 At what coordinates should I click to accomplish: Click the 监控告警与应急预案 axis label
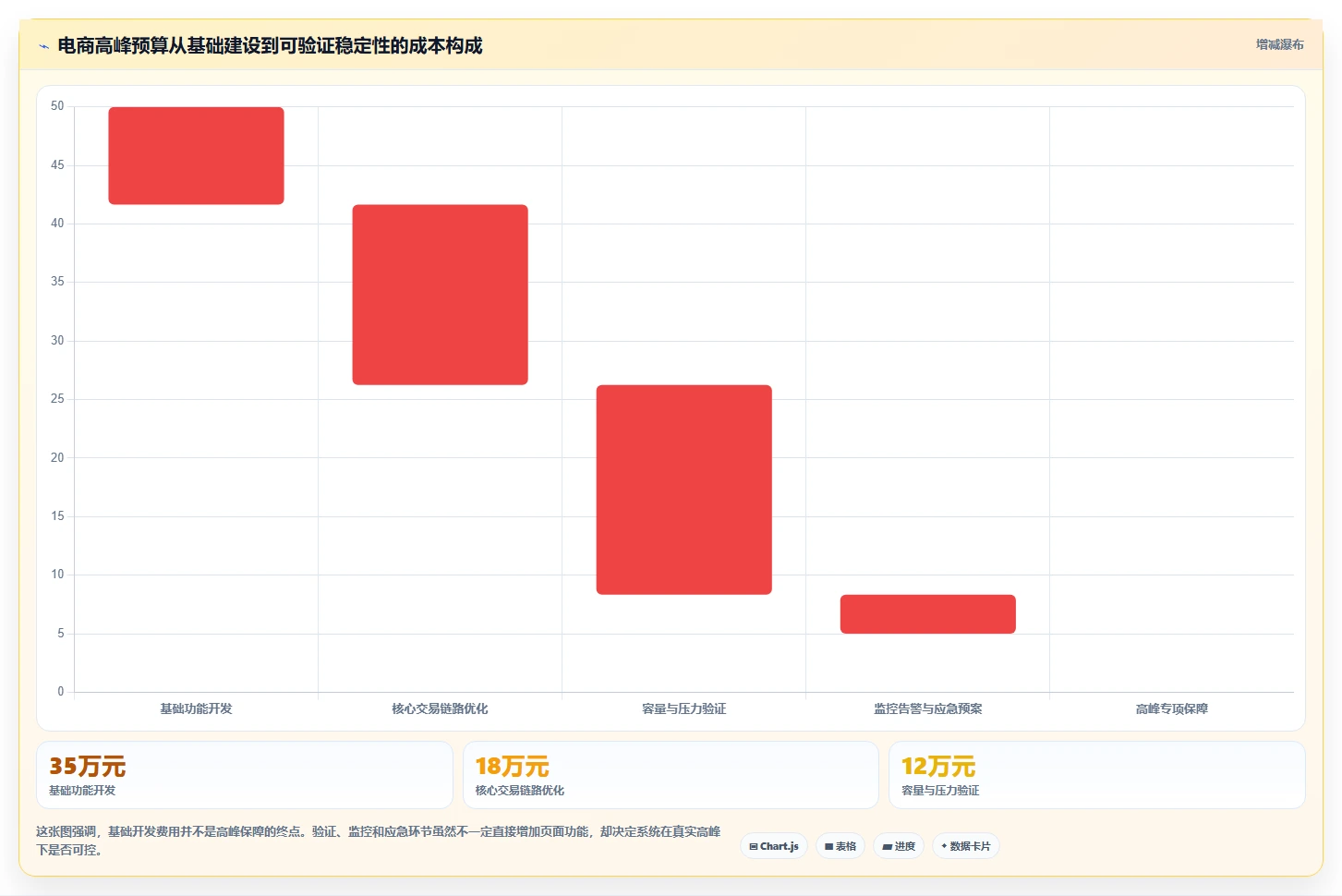(x=927, y=708)
